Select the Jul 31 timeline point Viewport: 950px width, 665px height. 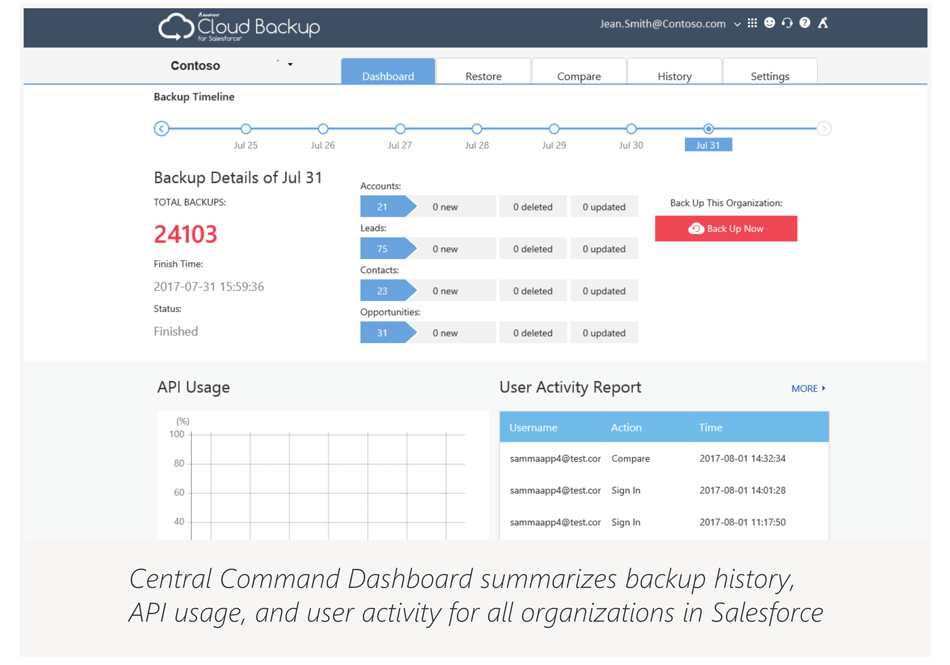point(708,128)
